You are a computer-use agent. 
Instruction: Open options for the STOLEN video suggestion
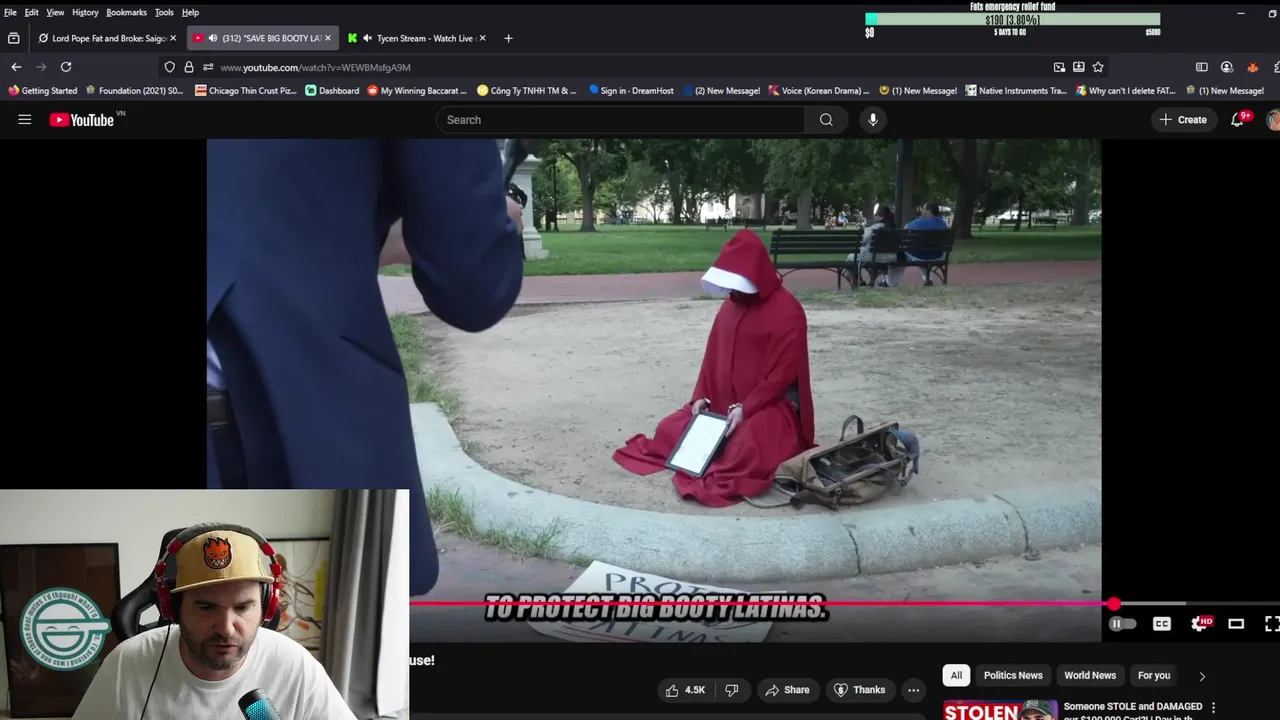point(1214,708)
